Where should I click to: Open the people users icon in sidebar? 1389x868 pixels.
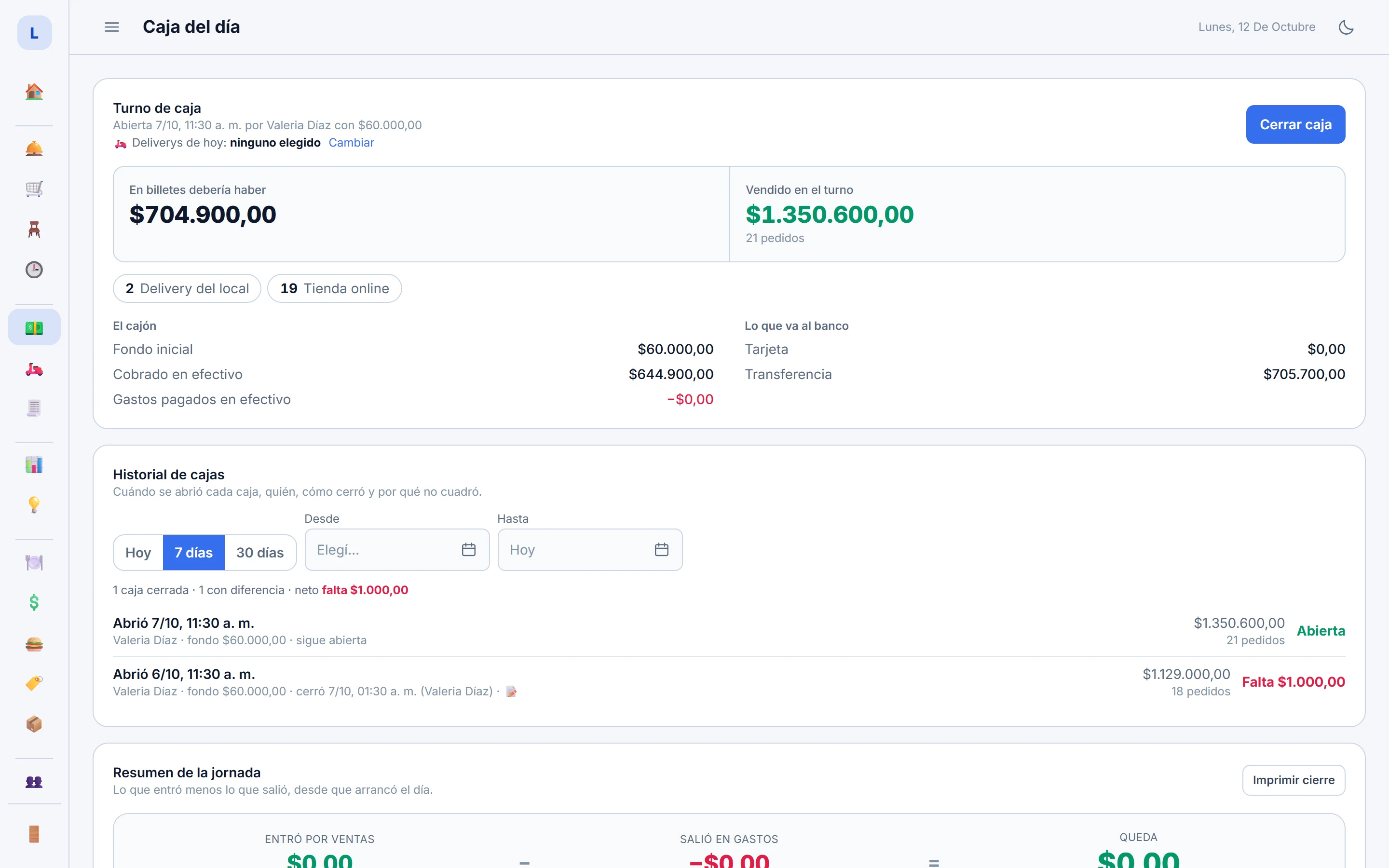(x=34, y=781)
